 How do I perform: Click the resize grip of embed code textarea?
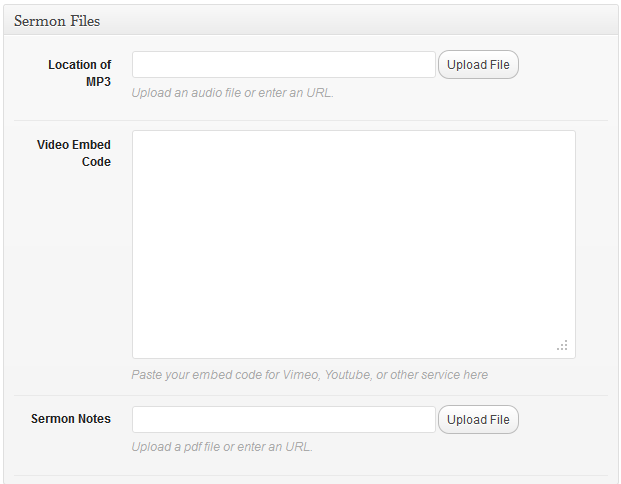pos(562,345)
